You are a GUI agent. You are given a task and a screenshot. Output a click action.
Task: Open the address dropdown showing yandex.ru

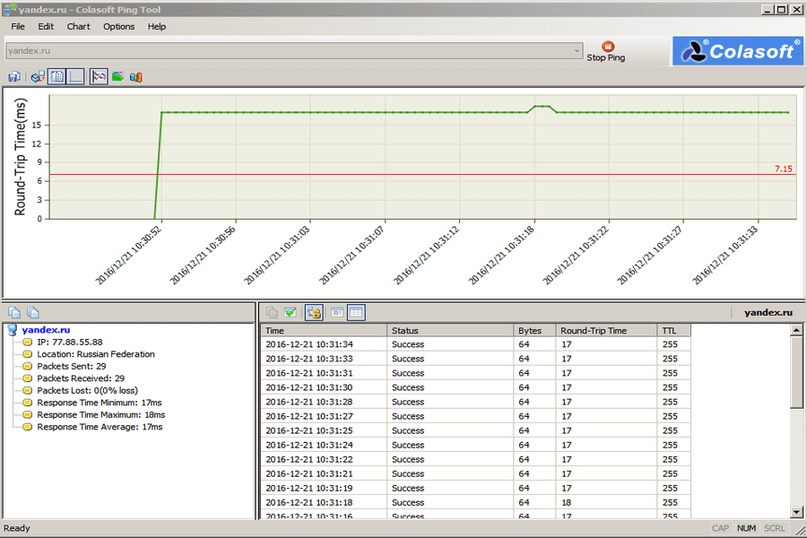[x=577, y=50]
